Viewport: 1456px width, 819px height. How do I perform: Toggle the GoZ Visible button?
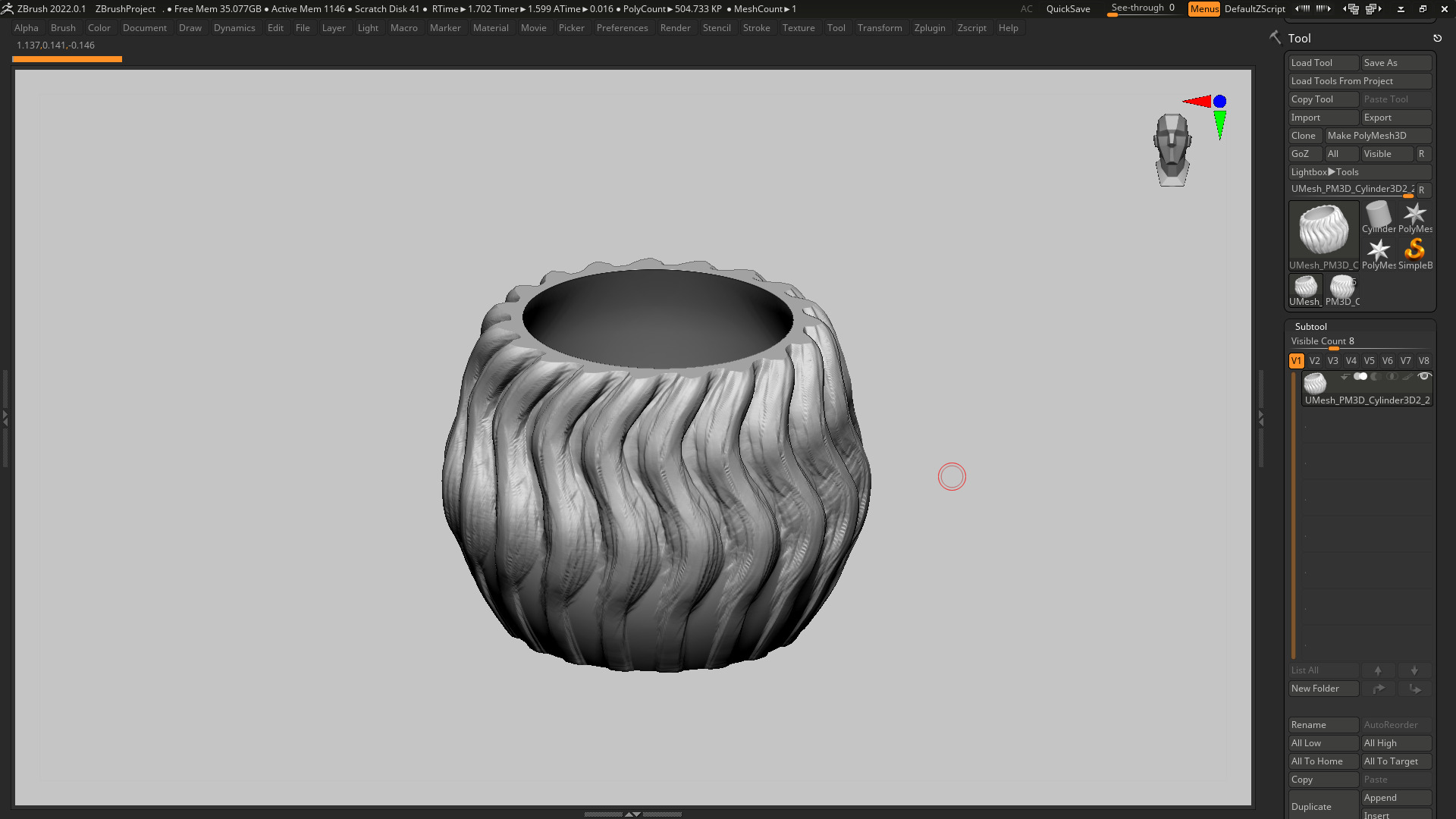1387,154
